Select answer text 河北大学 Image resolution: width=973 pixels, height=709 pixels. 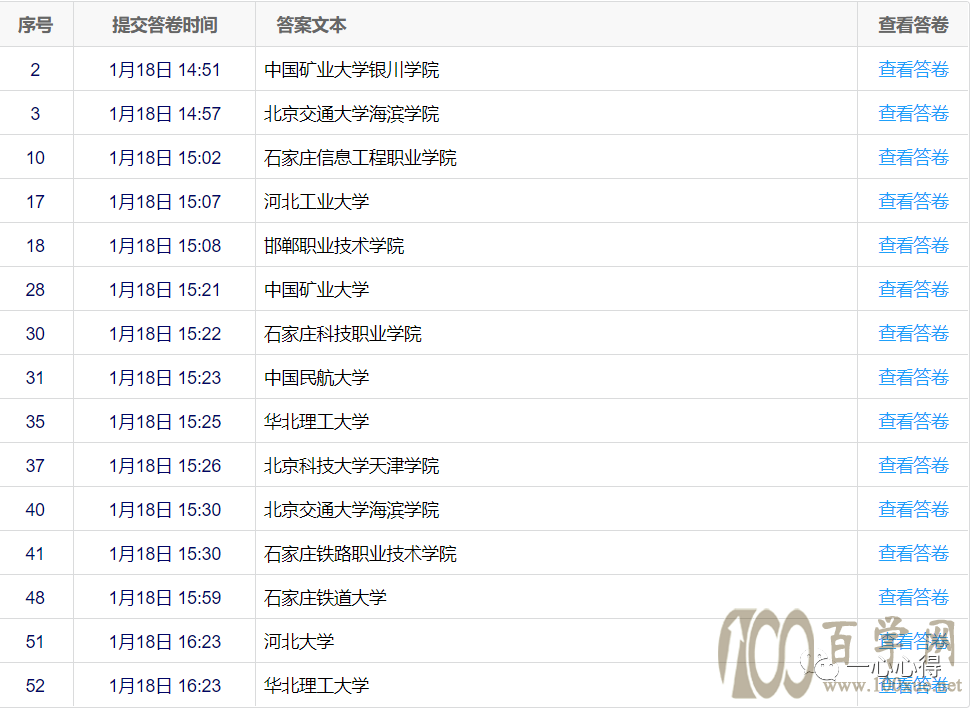click(x=299, y=642)
